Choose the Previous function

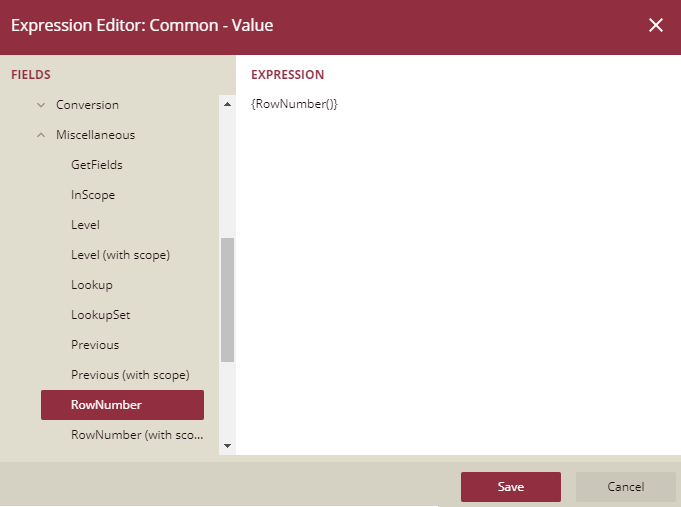point(95,345)
